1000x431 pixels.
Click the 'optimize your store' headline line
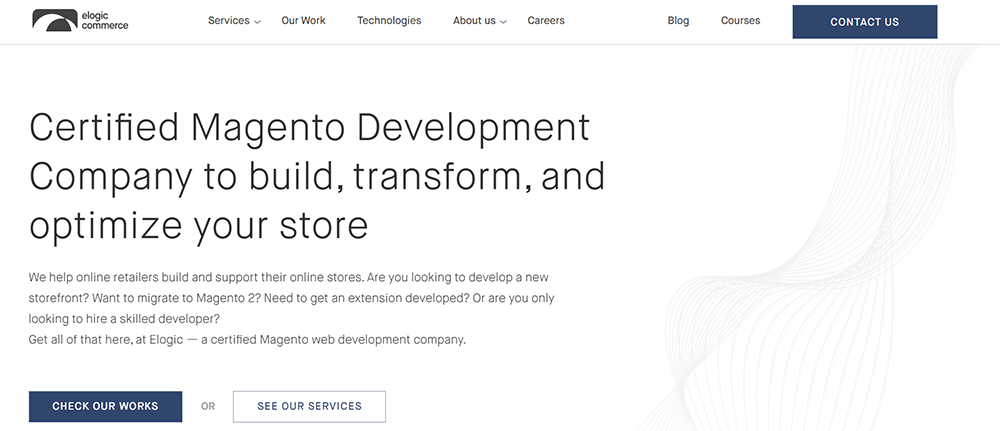coord(198,226)
